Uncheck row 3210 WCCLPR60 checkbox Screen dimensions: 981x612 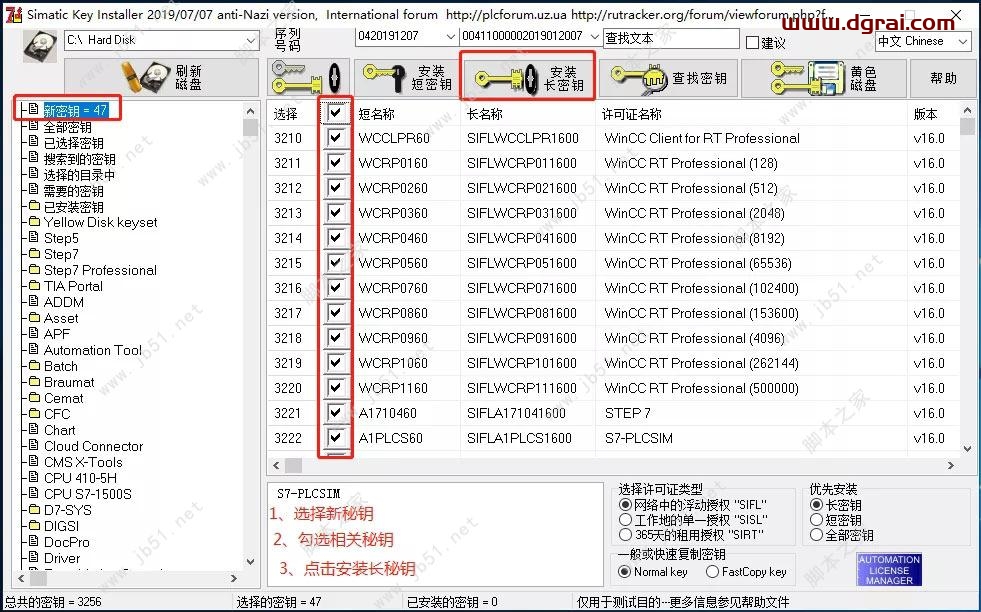click(335, 138)
